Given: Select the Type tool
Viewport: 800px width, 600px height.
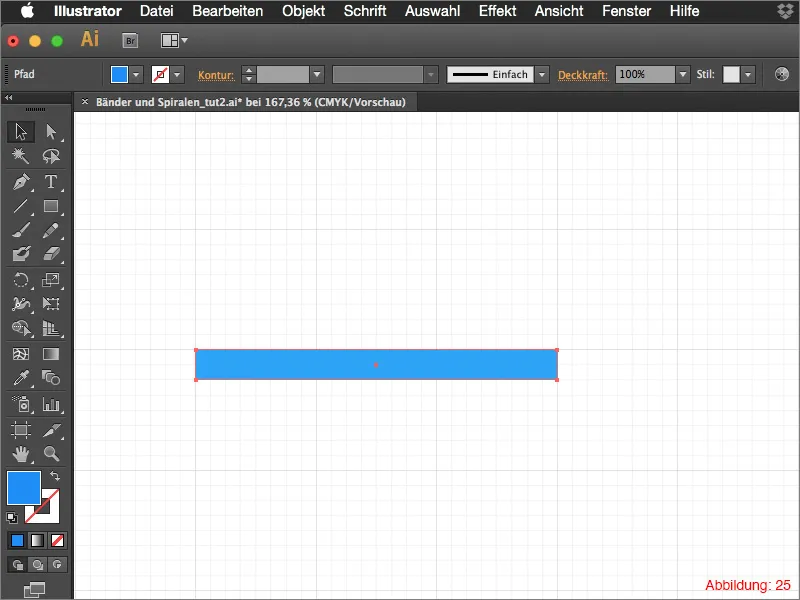Looking at the screenshot, I should click(x=51, y=182).
